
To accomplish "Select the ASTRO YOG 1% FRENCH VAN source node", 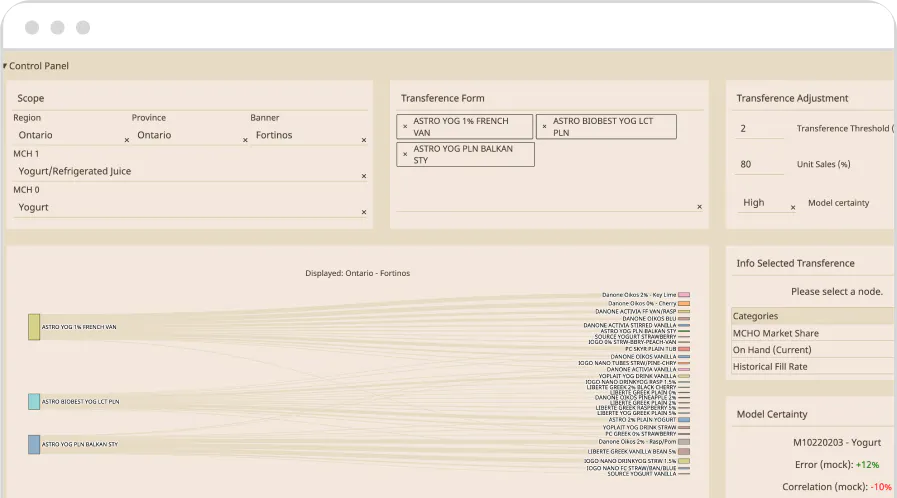I will [34, 327].
